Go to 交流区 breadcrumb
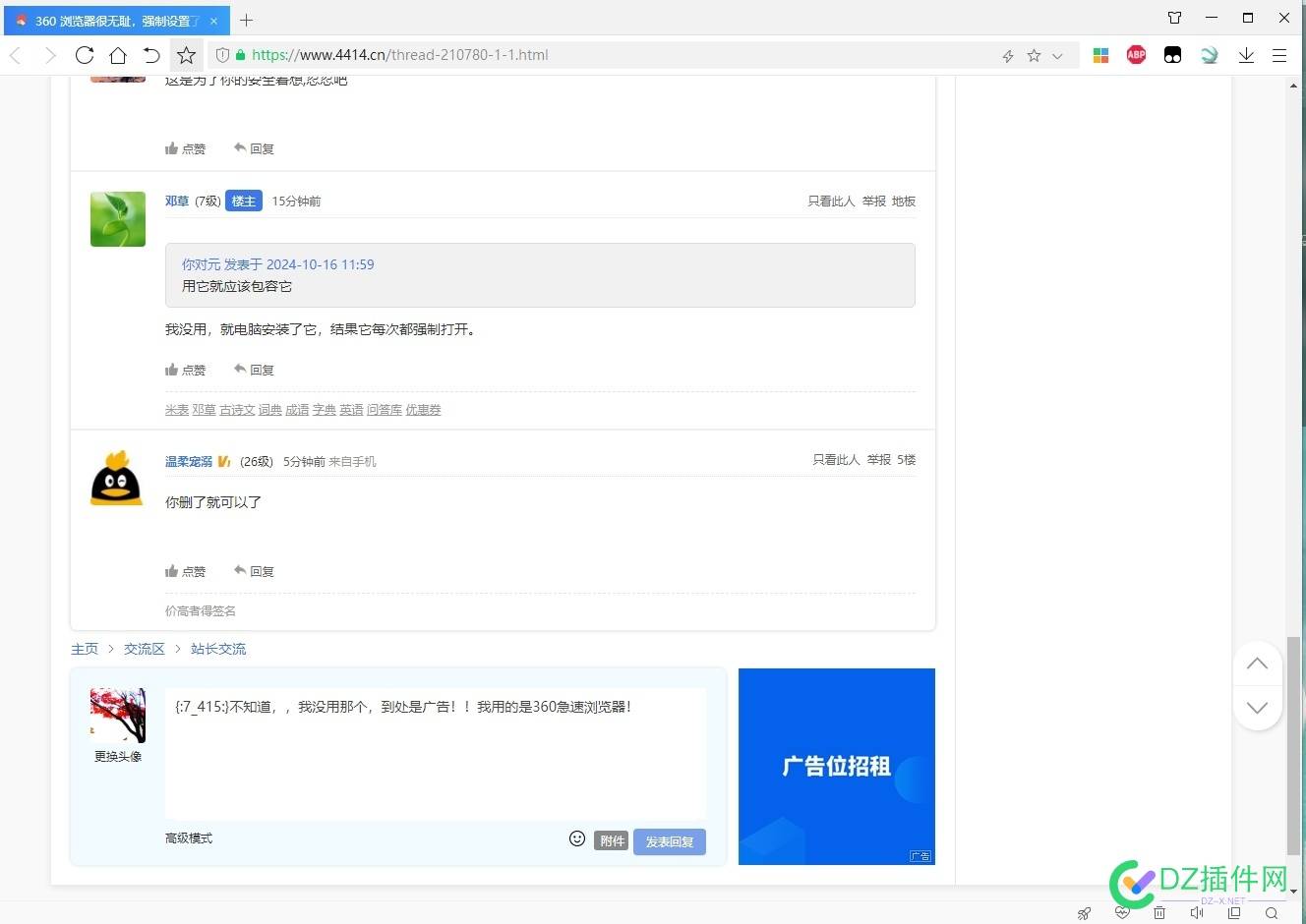This screenshot has height=924, width=1306. (x=145, y=649)
